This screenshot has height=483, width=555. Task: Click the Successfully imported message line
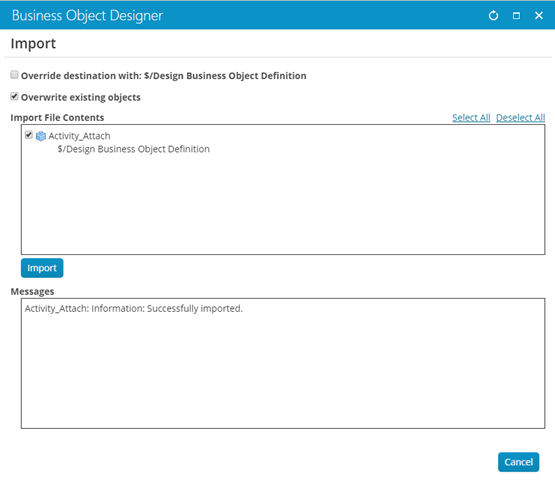point(133,309)
